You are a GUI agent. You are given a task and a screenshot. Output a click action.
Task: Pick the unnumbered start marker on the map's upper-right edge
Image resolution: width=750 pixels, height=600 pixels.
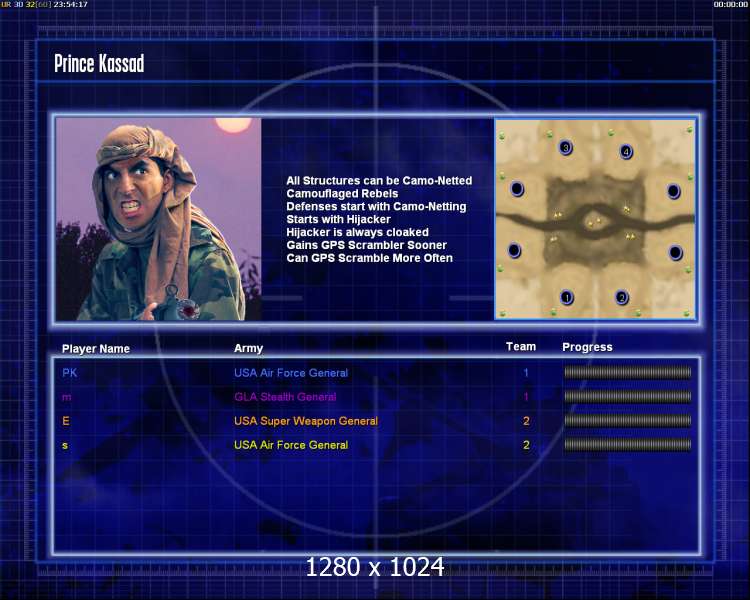[x=673, y=191]
